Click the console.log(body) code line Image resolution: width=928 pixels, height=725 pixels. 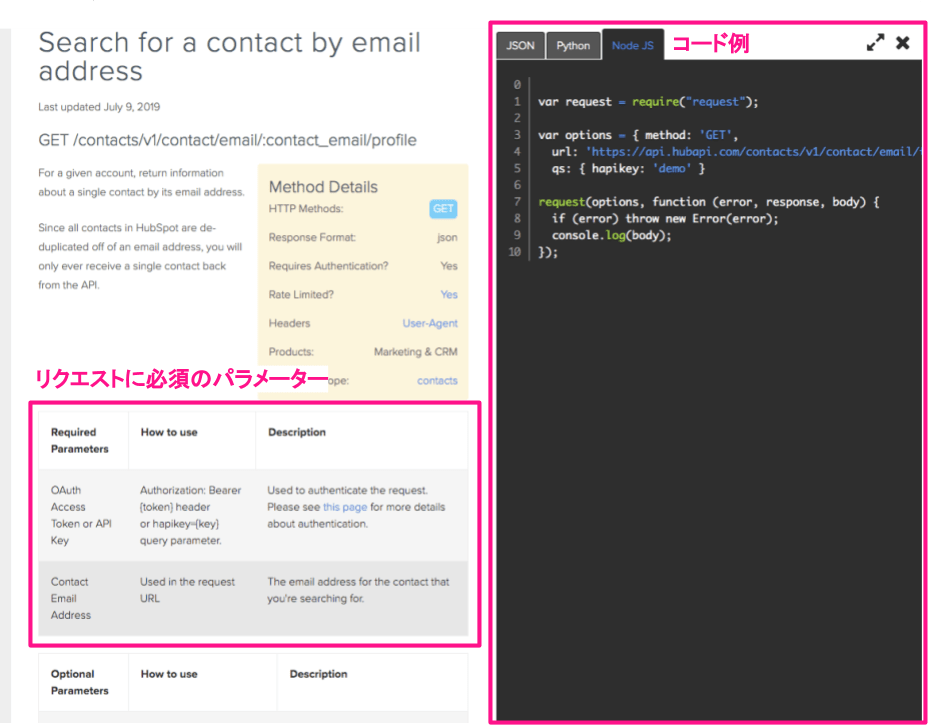[x=612, y=236]
